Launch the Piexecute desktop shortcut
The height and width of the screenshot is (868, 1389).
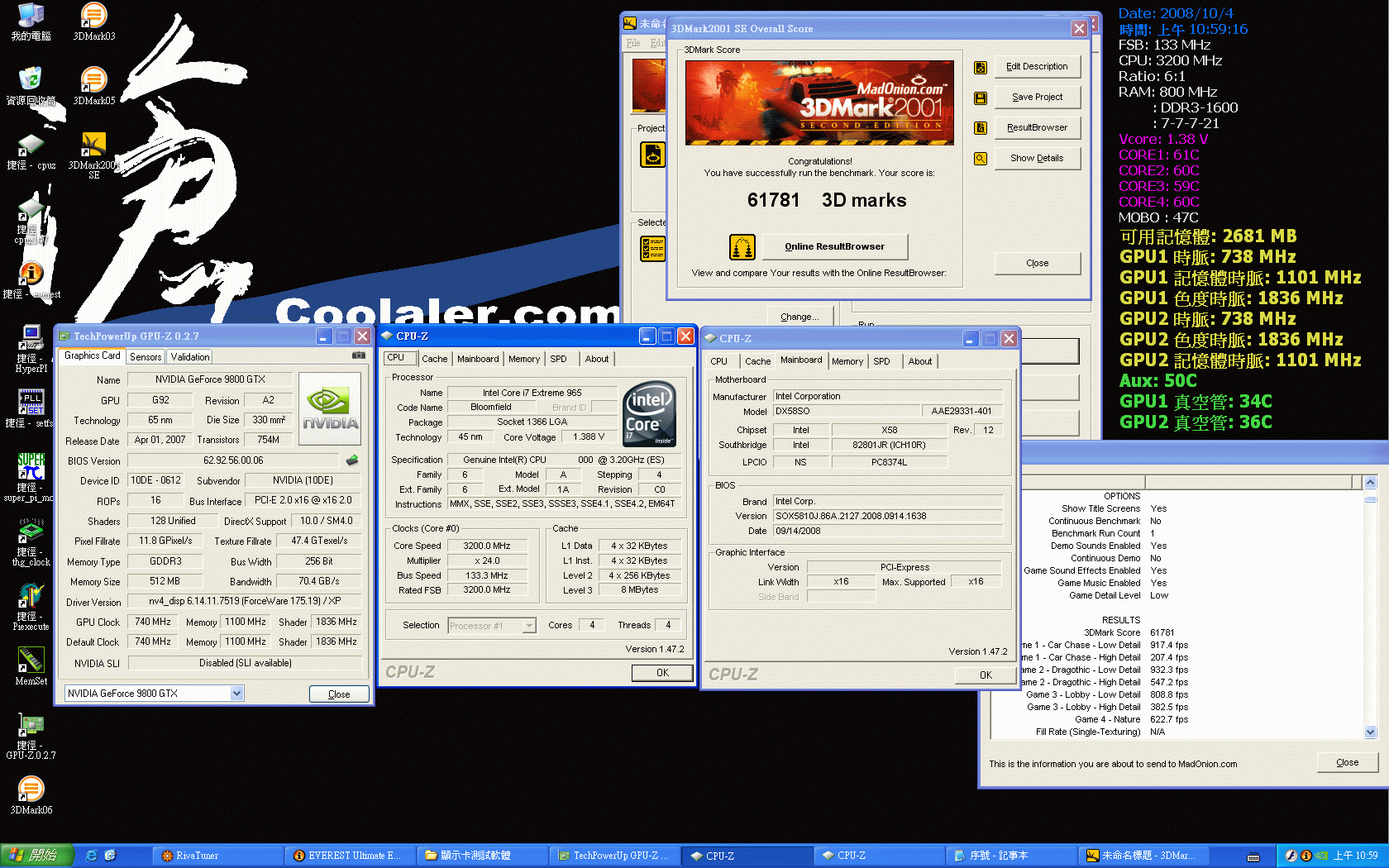pos(31,607)
